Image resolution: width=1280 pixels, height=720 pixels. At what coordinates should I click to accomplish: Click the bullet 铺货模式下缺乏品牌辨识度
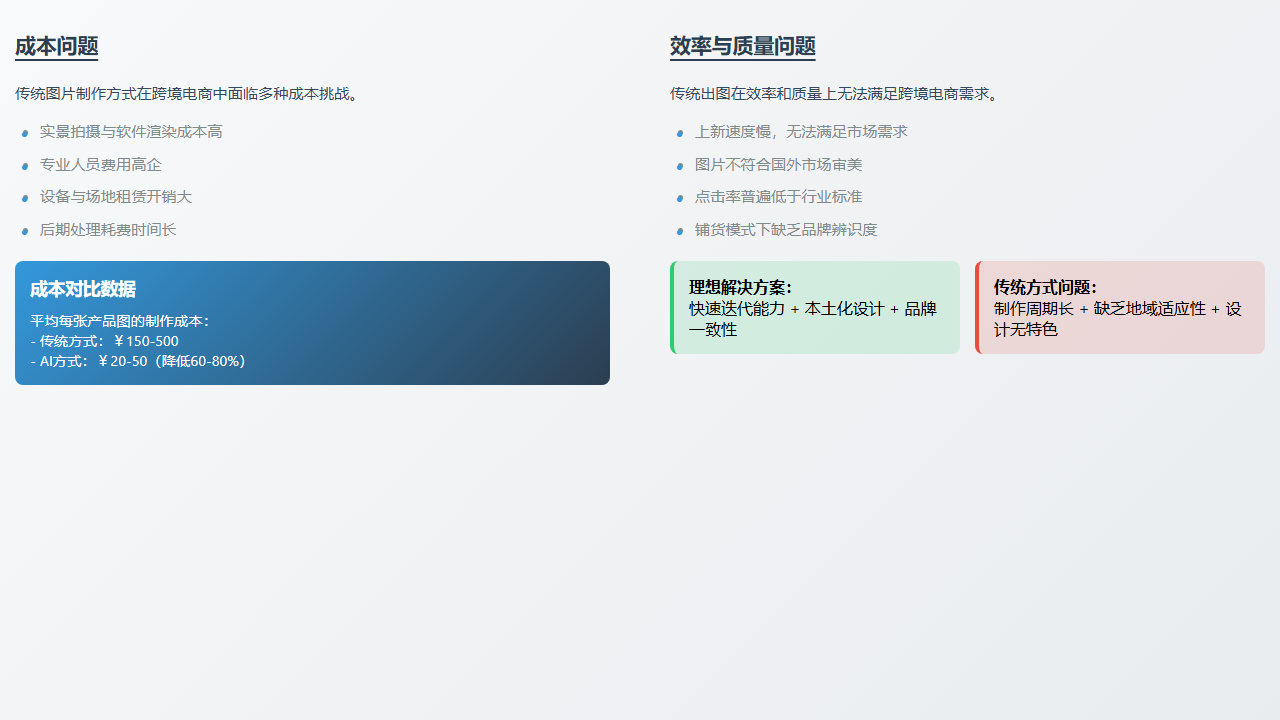tap(786, 230)
